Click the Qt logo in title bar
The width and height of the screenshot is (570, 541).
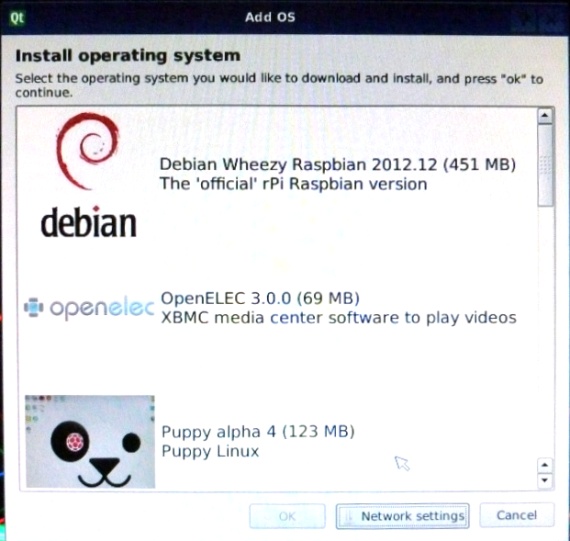click(x=17, y=18)
